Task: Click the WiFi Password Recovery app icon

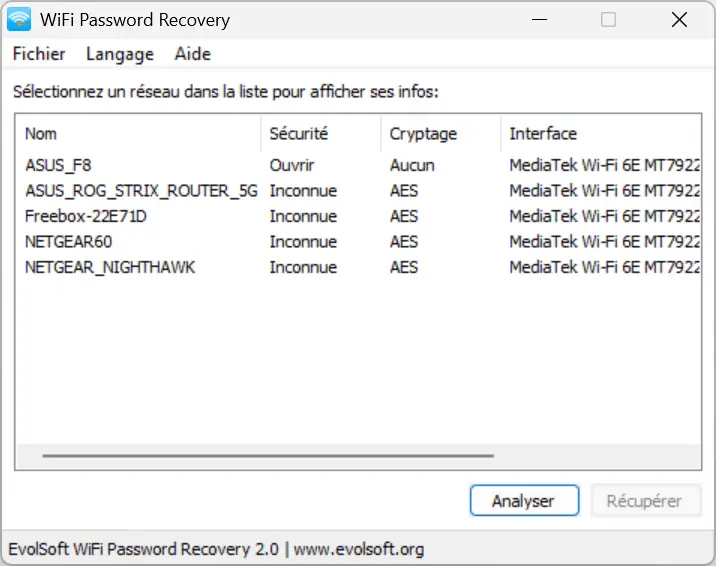Action: (19, 19)
